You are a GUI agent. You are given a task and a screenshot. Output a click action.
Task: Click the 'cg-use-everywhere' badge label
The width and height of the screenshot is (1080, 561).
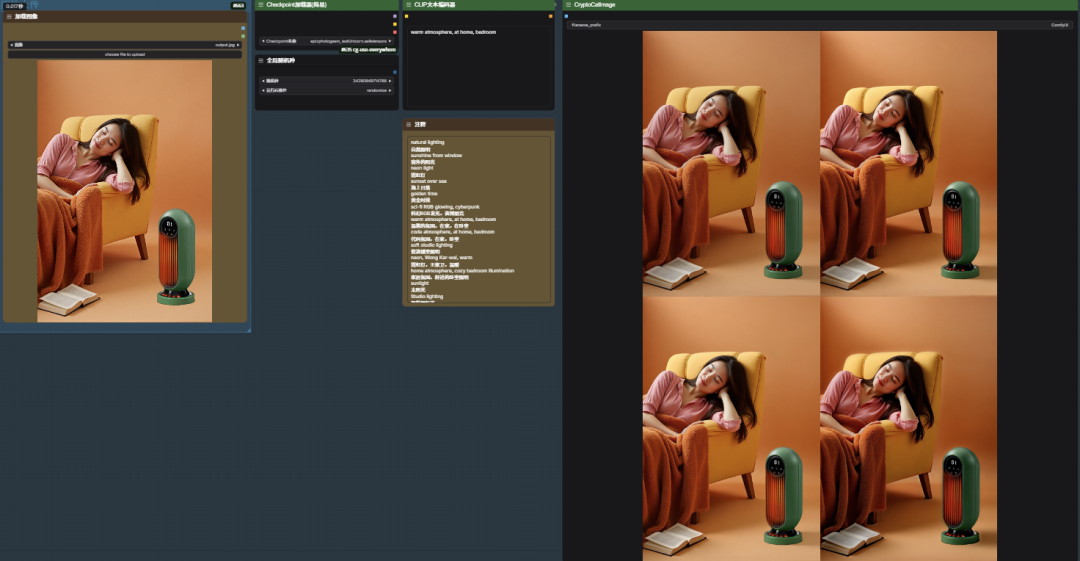coord(368,50)
